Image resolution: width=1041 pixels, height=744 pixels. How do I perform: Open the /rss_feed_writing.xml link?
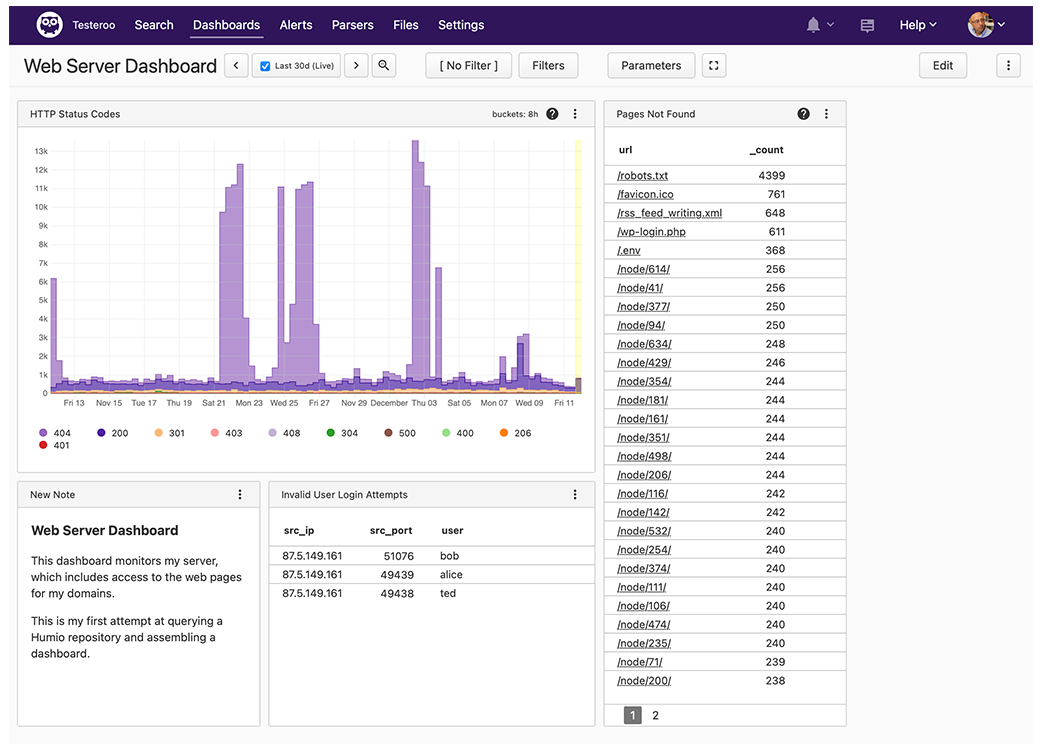tap(669, 213)
